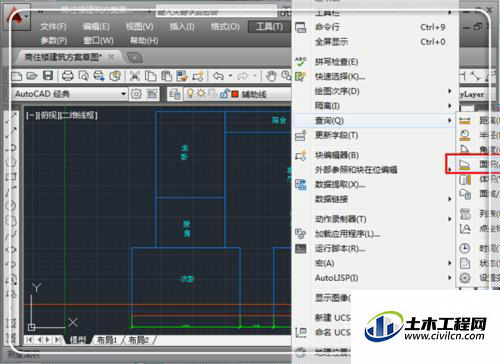Click the Paste clipboard icon
Viewport: 500px width, 364px height.
(166, 76)
